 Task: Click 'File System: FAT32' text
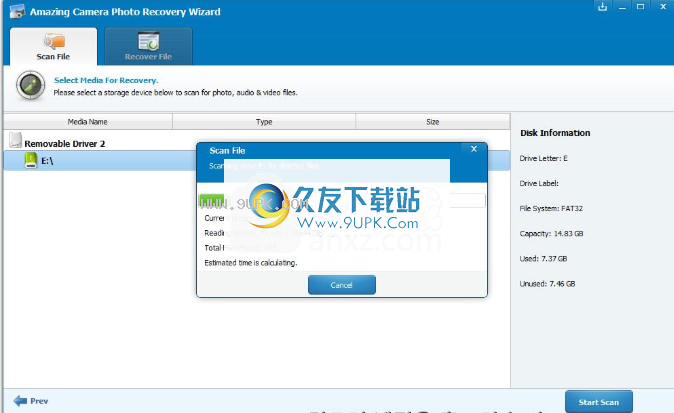coord(551,208)
